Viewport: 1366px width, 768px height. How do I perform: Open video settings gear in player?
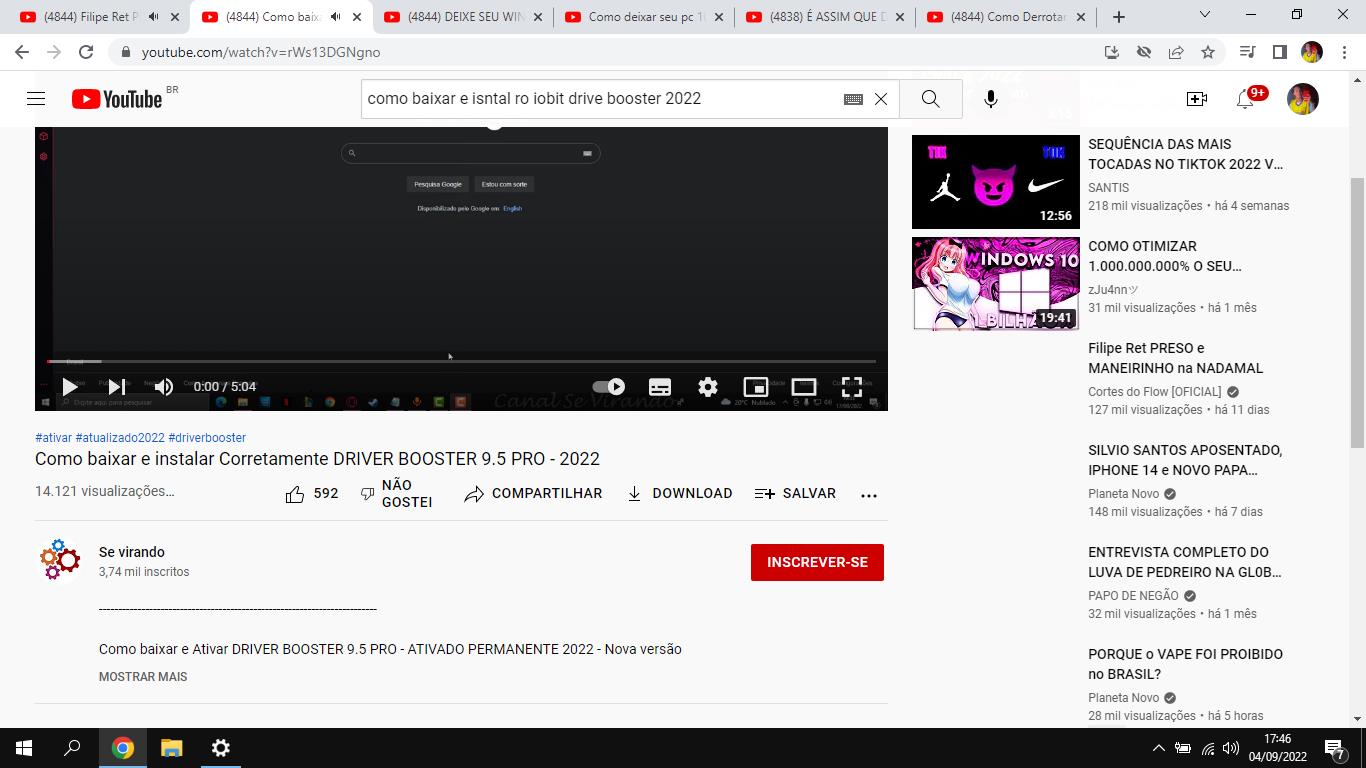[708, 387]
